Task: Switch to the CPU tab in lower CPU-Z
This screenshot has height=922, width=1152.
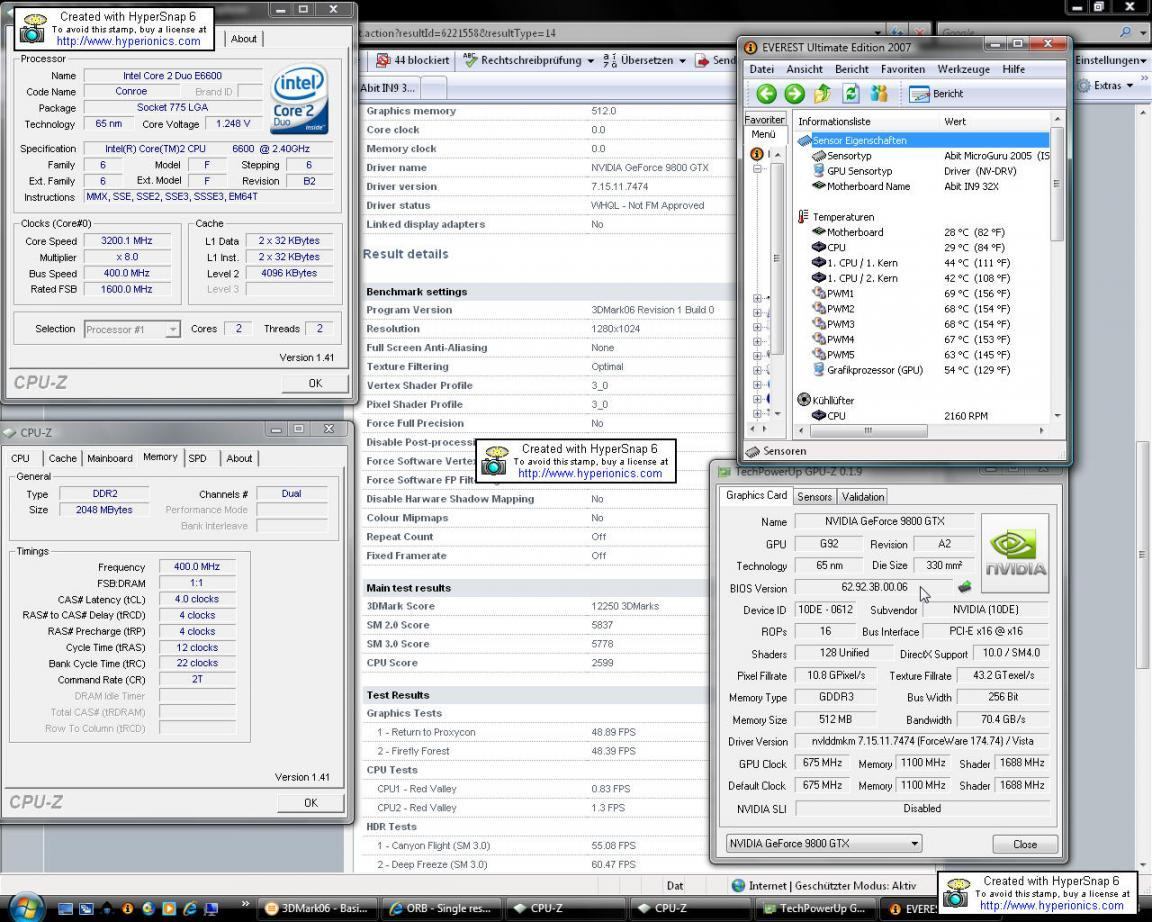Action: (x=20, y=458)
